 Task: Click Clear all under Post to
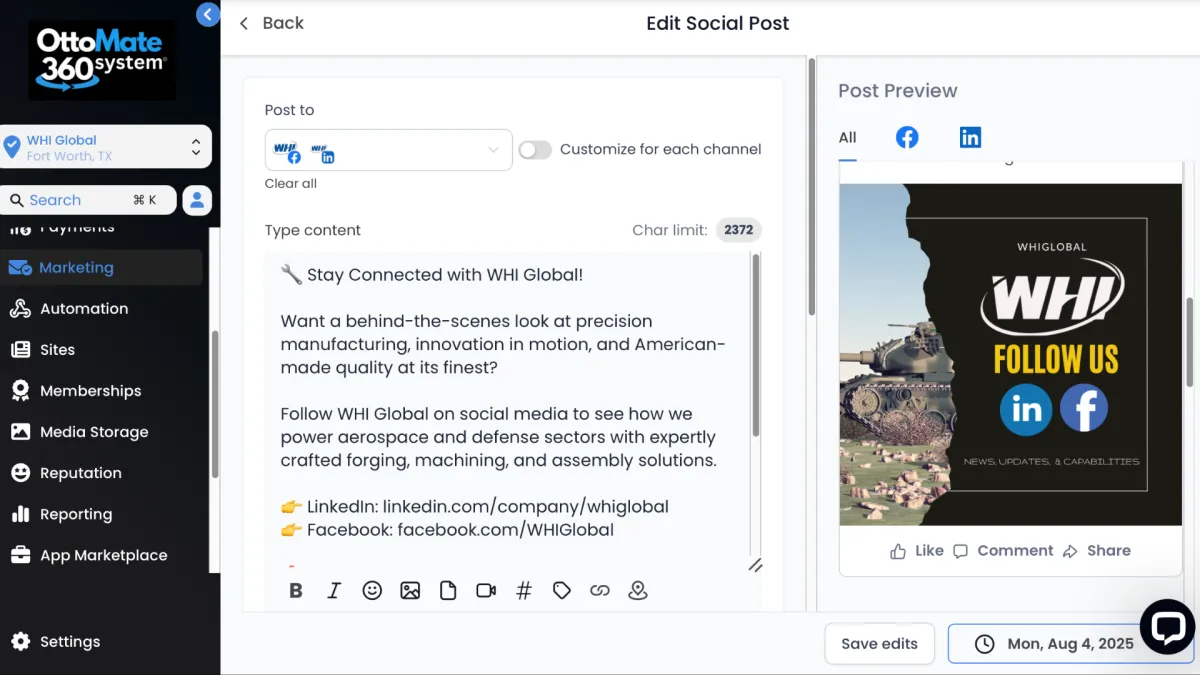coord(291,183)
